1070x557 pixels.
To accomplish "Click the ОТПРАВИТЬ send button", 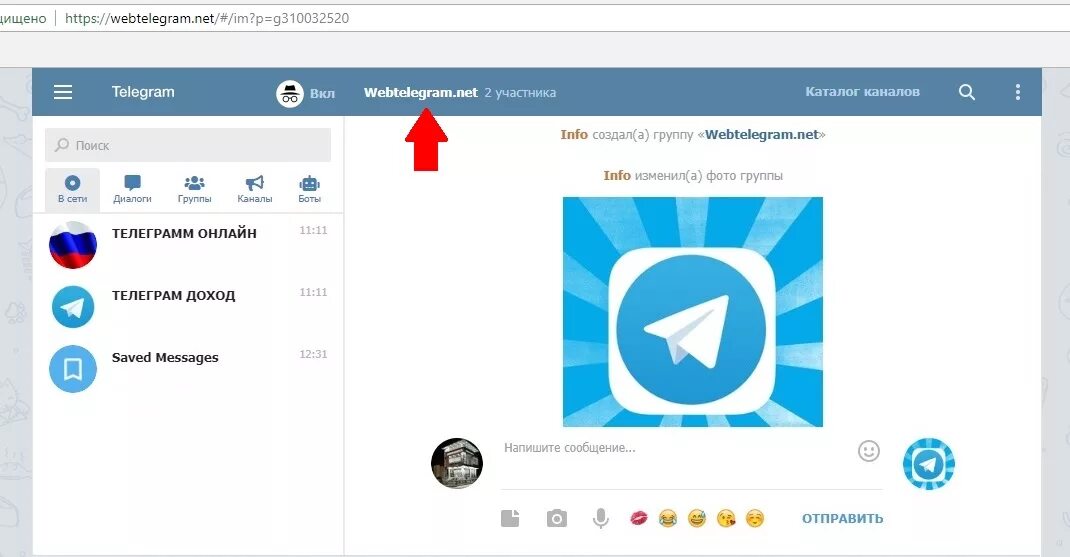I will 842,519.
